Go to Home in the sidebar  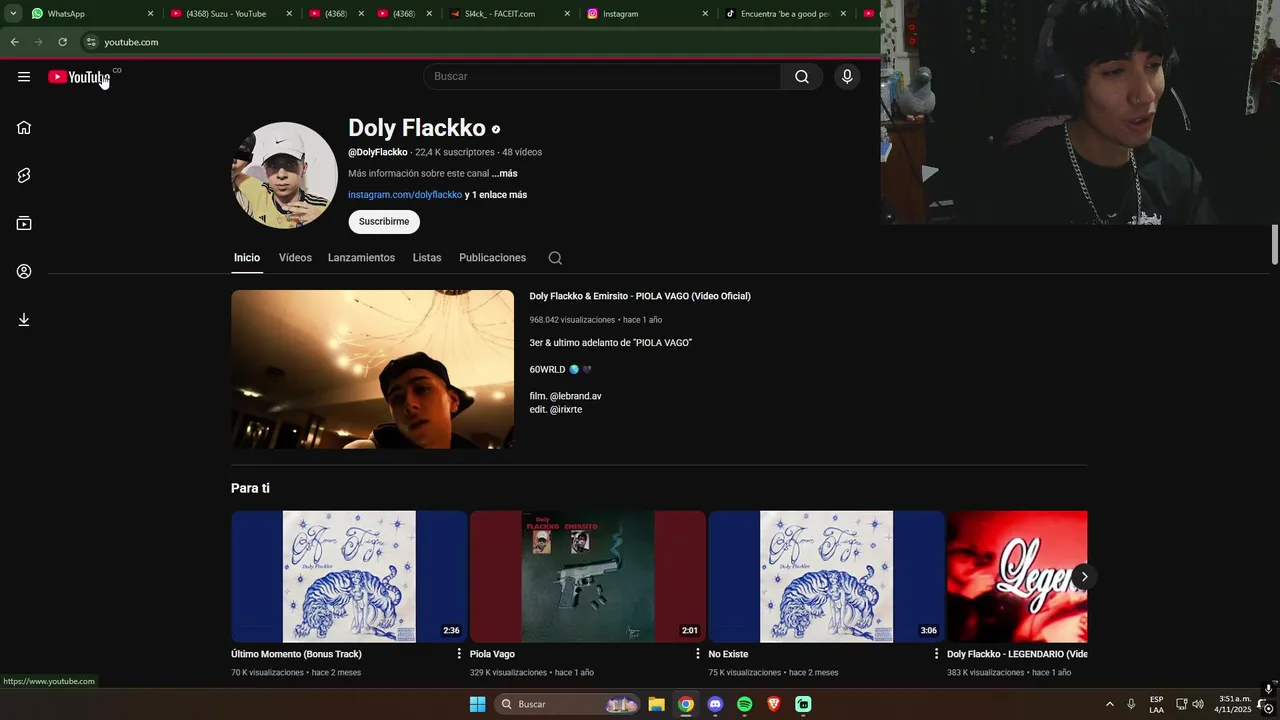[24, 127]
